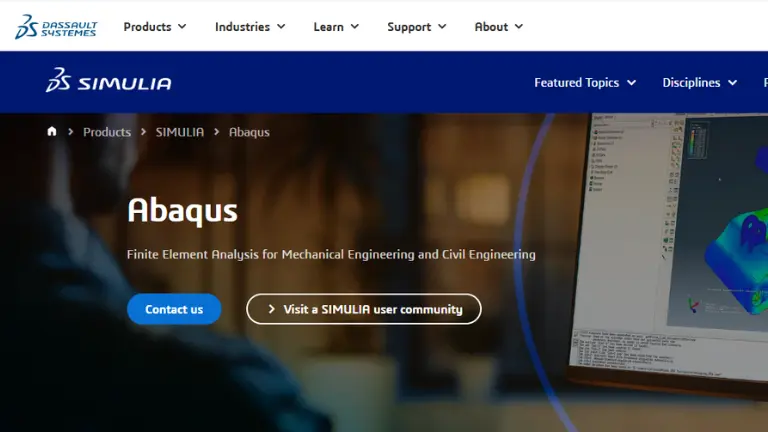Click the SIMULIA brand logo
Screen dimensions: 768x432
tap(108, 83)
